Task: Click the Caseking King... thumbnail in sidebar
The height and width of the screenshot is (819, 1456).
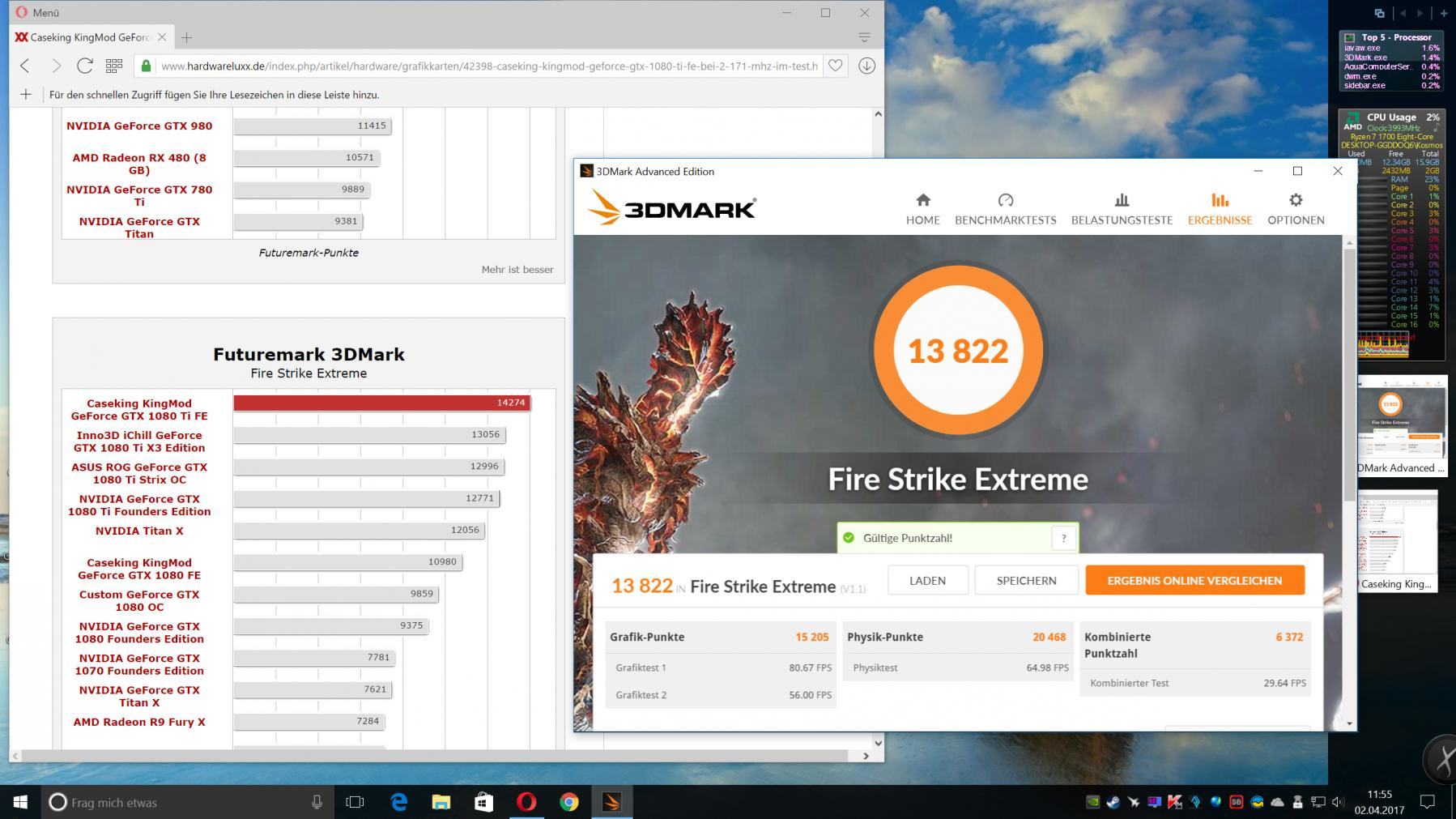Action: tap(1398, 540)
